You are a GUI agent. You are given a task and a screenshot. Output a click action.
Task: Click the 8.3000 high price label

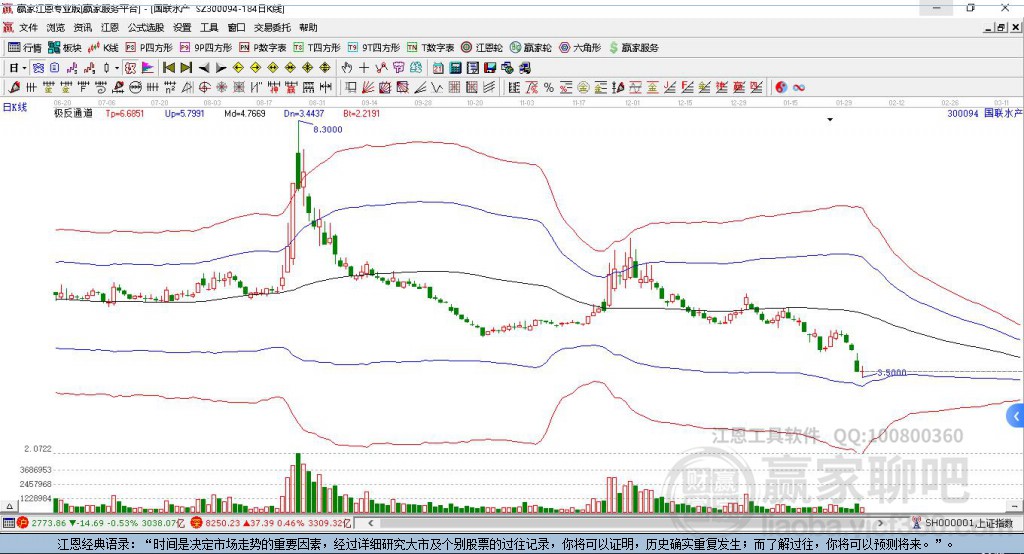click(328, 129)
